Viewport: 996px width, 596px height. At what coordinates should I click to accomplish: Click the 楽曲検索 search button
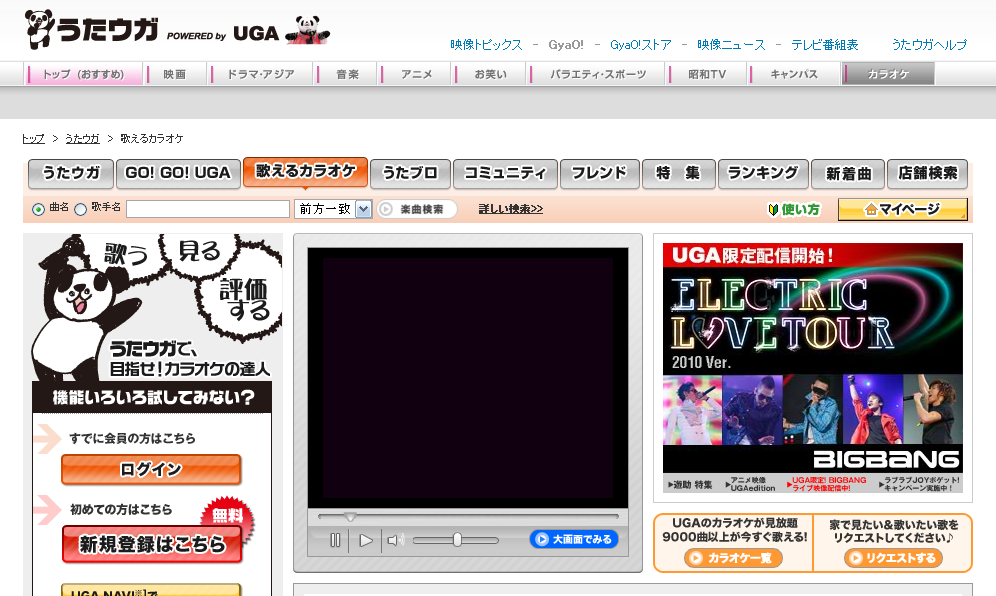417,209
